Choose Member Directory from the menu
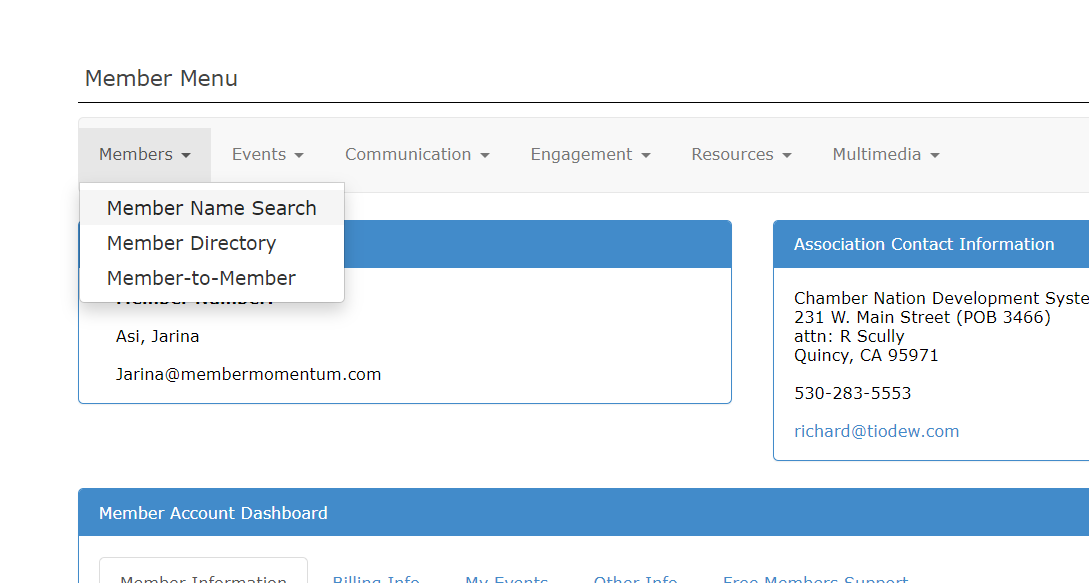The height and width of the screenshot is (583, 1089). coord(191,243)
